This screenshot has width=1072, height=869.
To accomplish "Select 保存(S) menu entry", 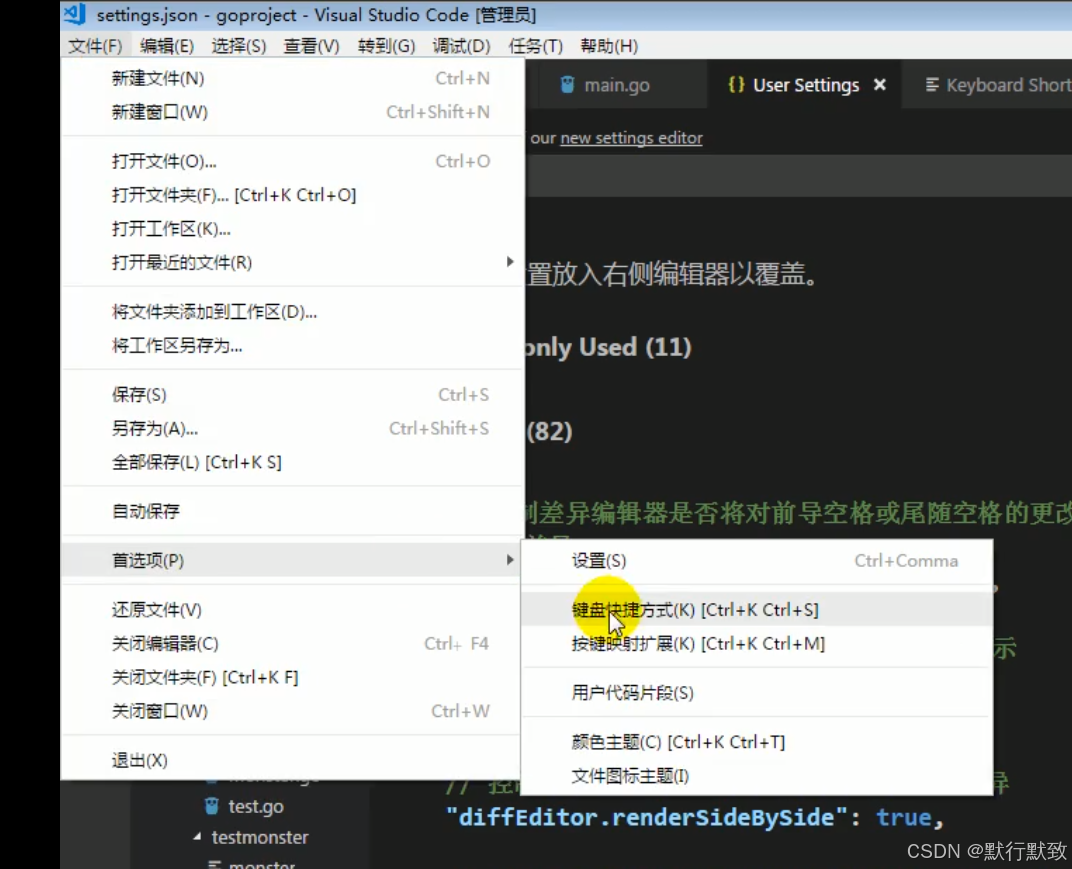I will pyautogui.click(x=293, y=395).
